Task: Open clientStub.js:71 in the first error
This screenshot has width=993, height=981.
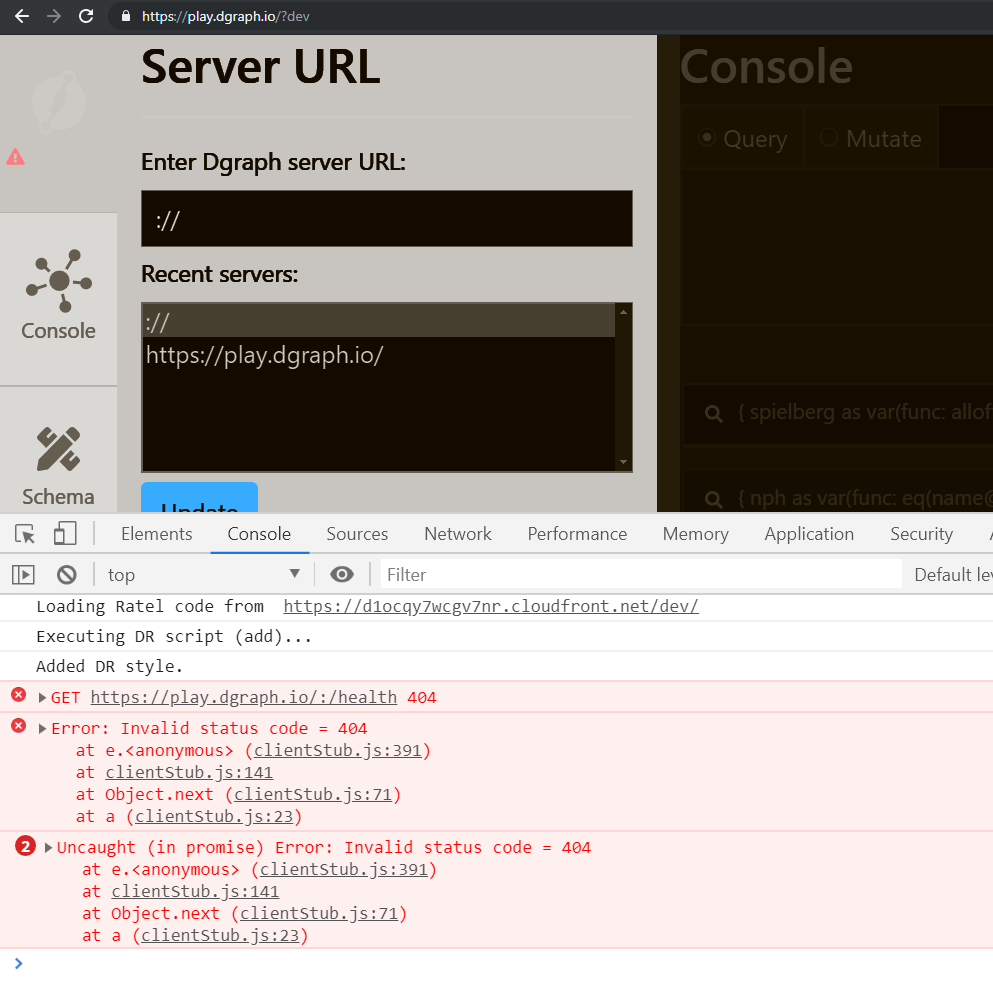Action: [313, 794]
